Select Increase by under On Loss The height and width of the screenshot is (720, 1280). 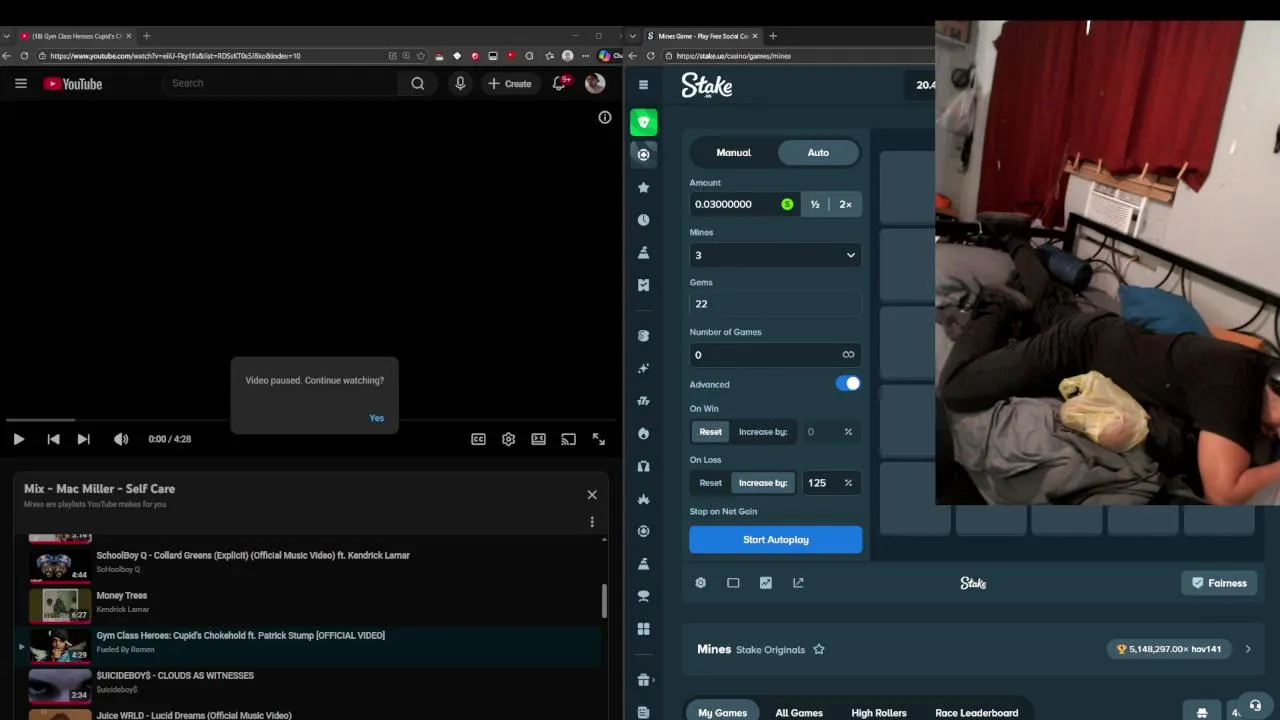click(763, 483)
